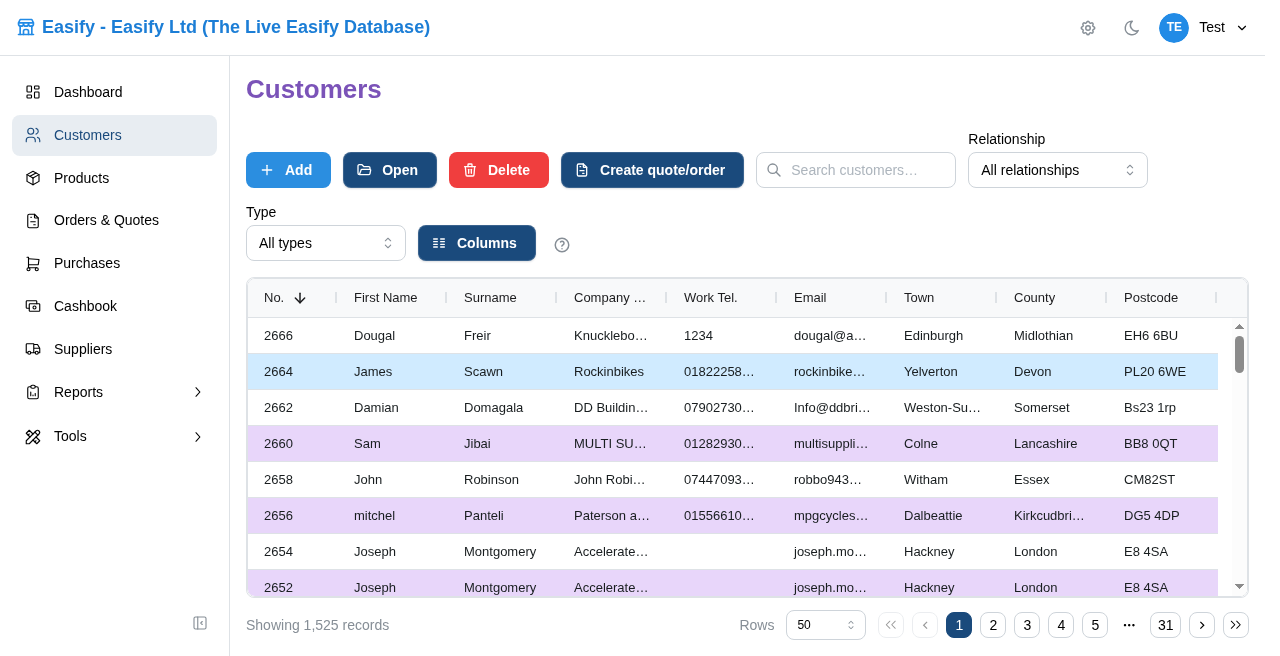Click the Tools wrench icon

[33, 436]
